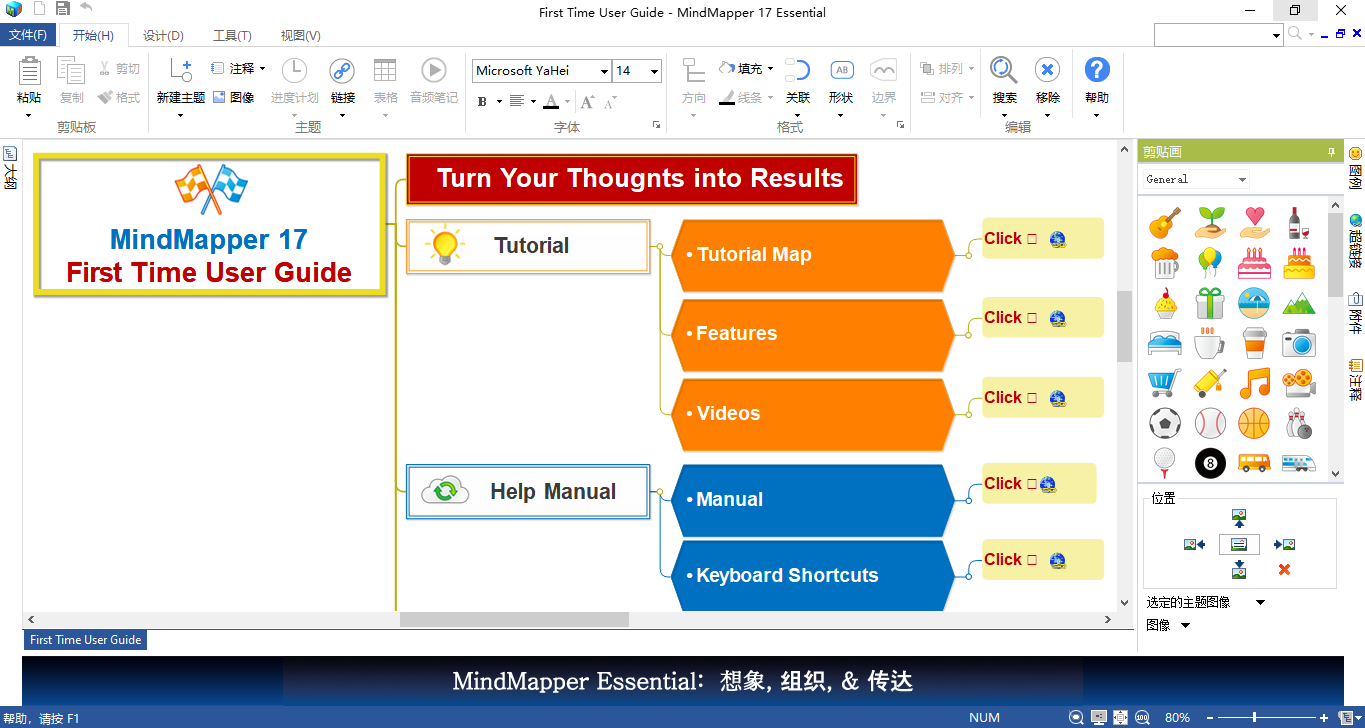Click the horizontal scrollbar thumb under canvas
This screenshot has width=1365, height=728.
pos(514,620)
